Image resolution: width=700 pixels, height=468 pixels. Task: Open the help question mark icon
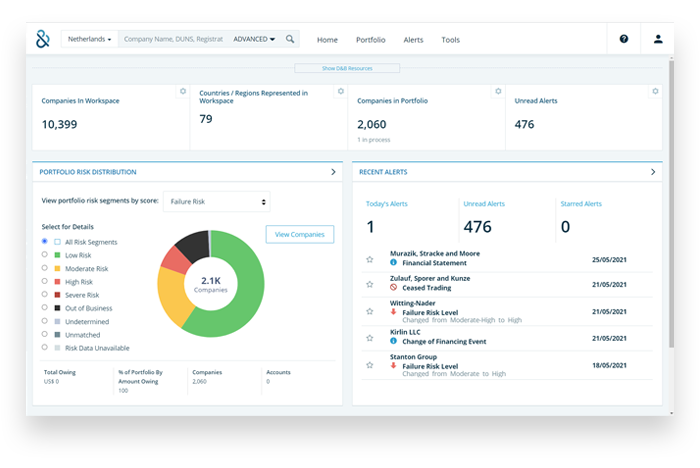(624, 39)
